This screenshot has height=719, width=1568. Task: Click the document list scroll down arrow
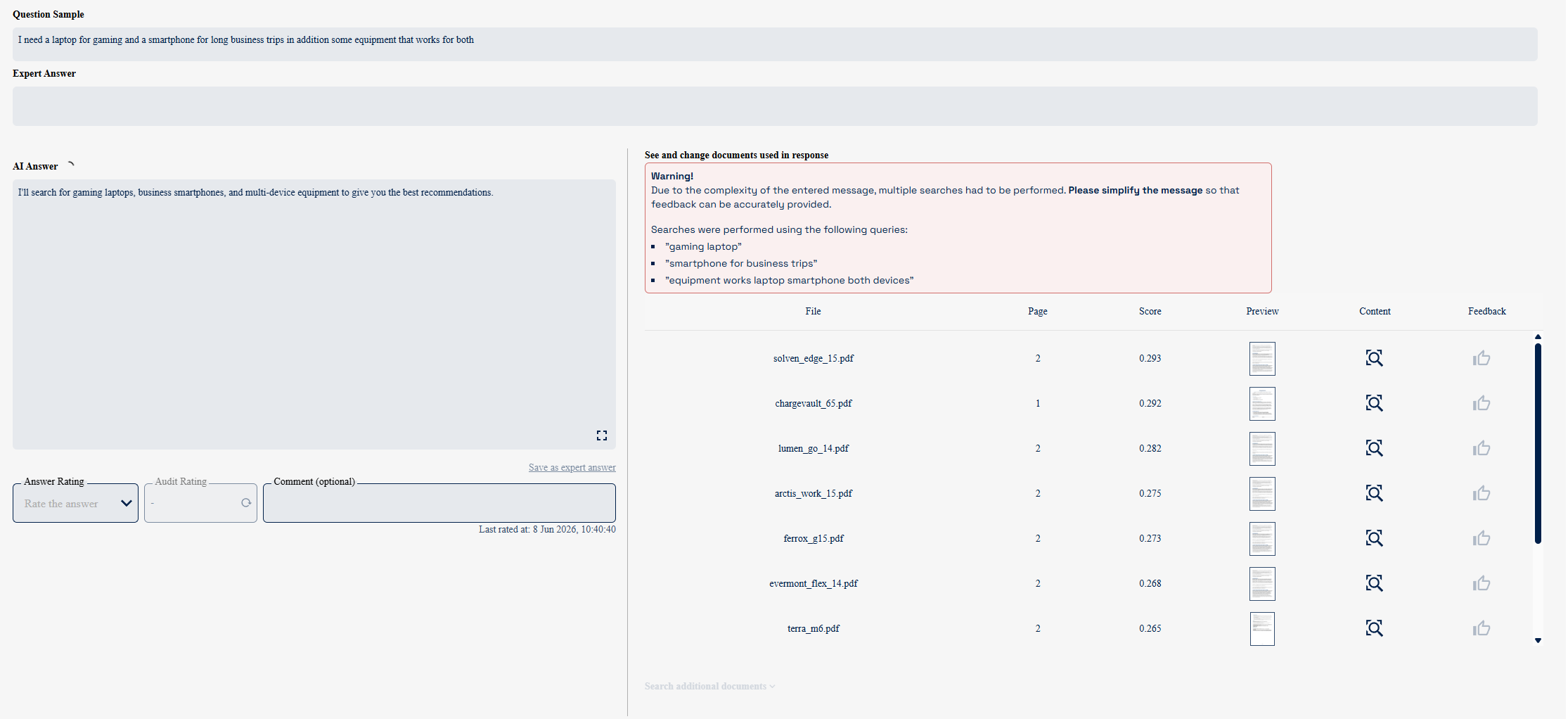pyautogui.click(x=1538, y=640)
